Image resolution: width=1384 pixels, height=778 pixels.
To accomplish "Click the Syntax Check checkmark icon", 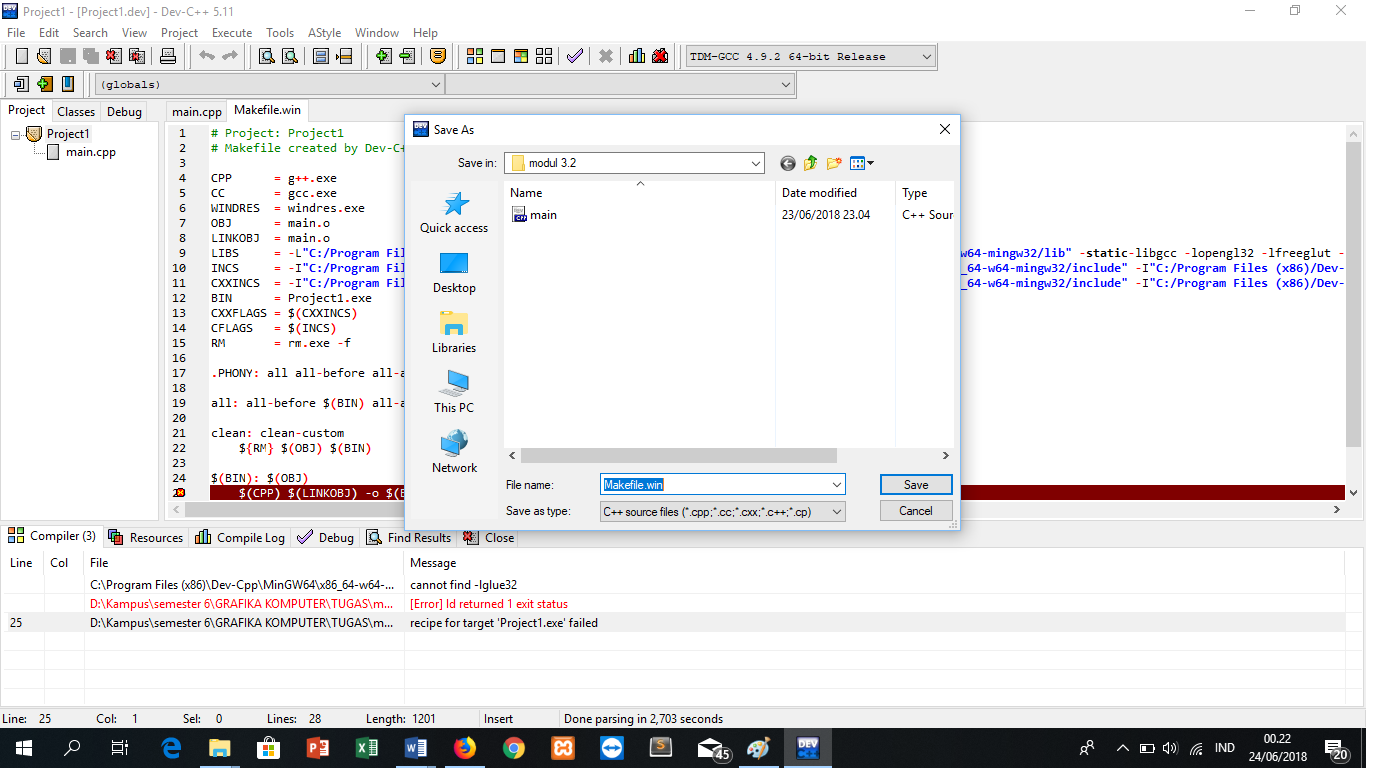I will pyautogui.click(x=575, y=56).
